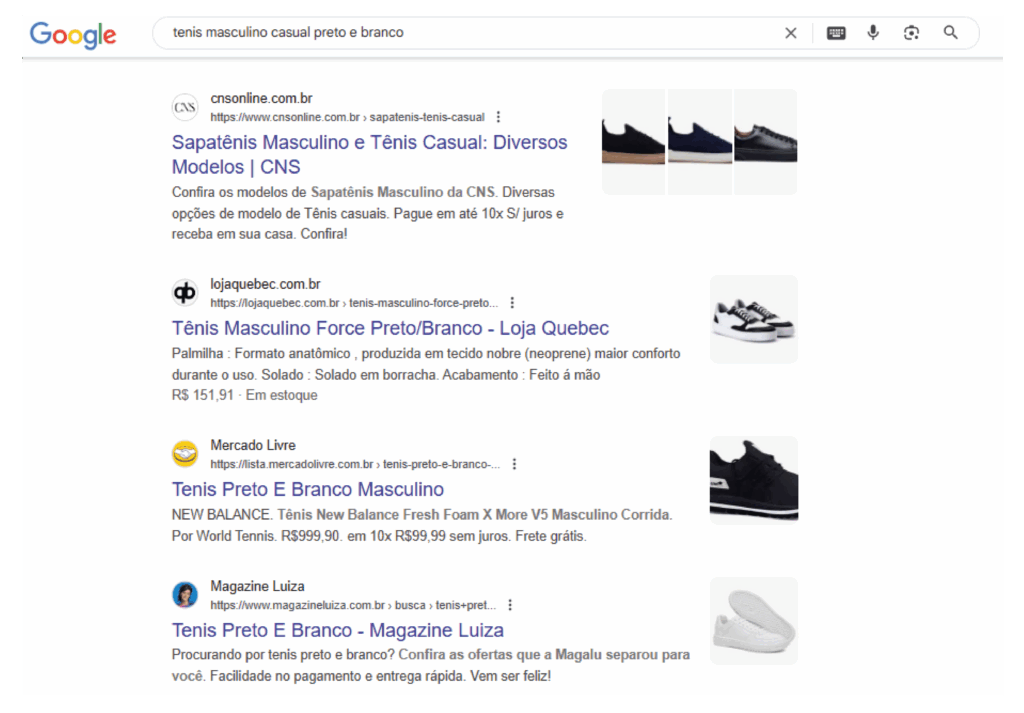The height and width of the screenshot is (713, 1024).
Task: Click navy blue shoe thumbnail
Action: click(699, 142)
